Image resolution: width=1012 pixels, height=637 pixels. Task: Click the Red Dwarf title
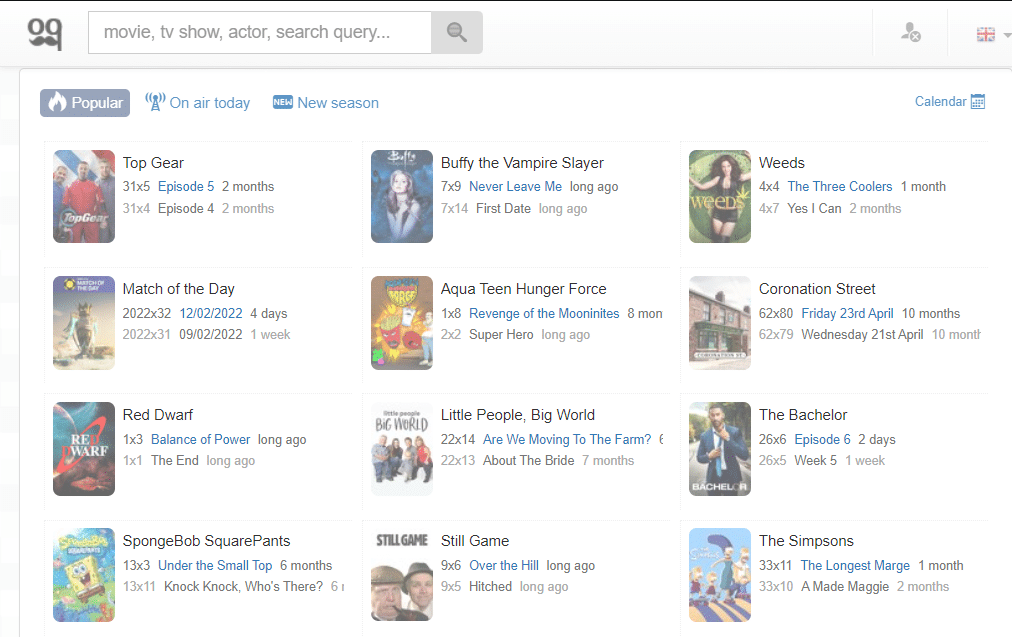point(157,415)
